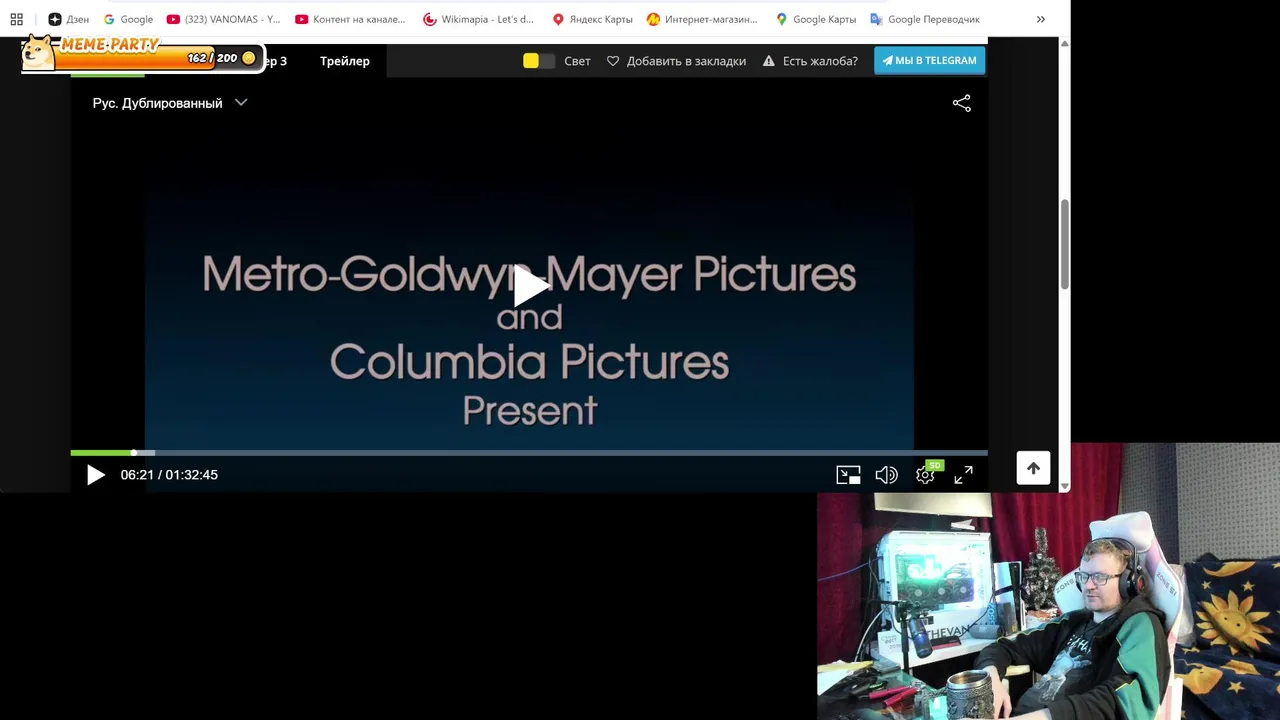Mute the player volume icon
Viewport: 1280px width, 720px height.
pos(886,475)
